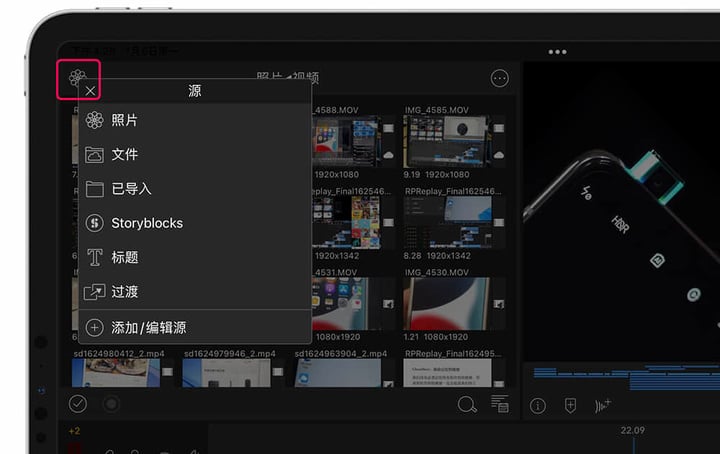Open the circled three-dot library options button

[500, 78]
